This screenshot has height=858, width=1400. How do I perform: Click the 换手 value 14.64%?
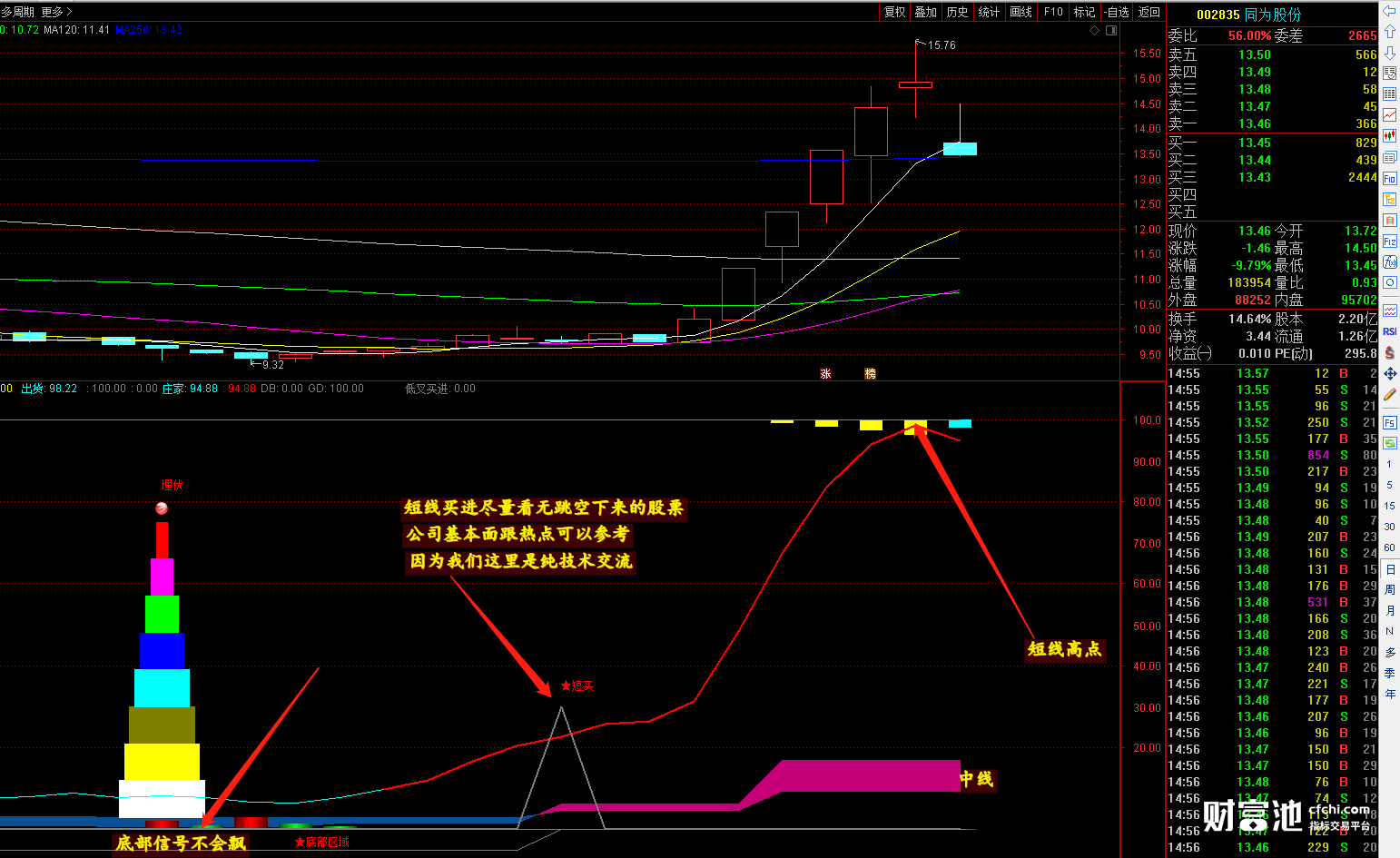[1250, 319]
